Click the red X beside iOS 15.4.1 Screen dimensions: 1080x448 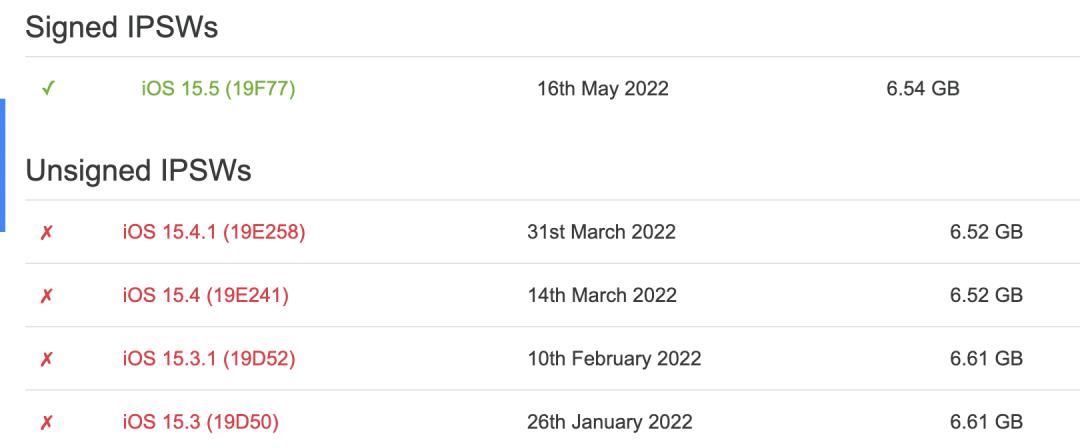click(x=46, y=232)
